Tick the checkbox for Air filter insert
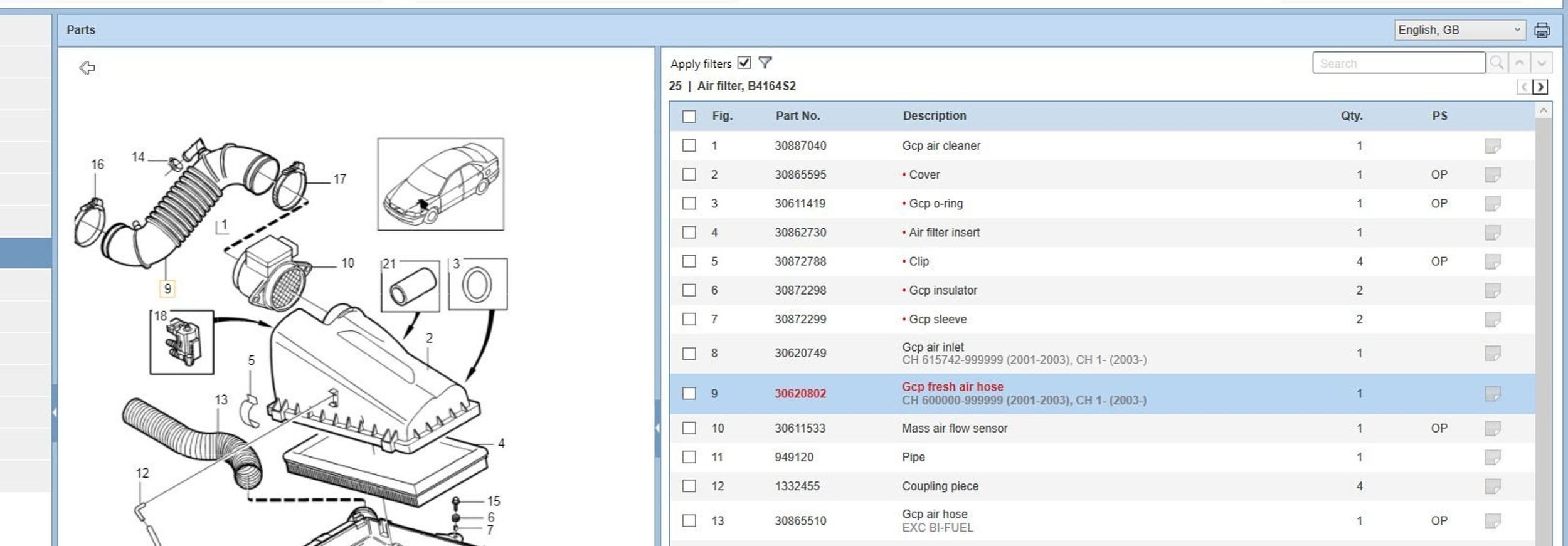This screenshot has height=546, width=1568. (x=689, y=233)
